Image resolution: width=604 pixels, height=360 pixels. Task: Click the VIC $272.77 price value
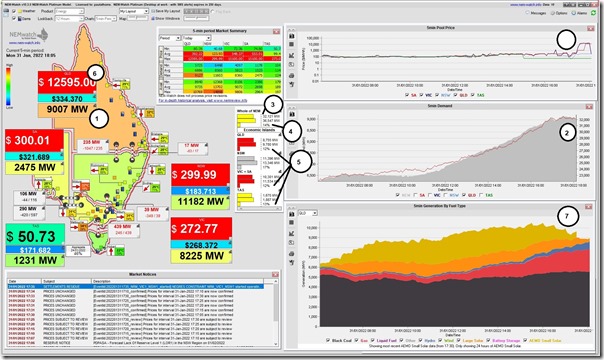(201, 229)
